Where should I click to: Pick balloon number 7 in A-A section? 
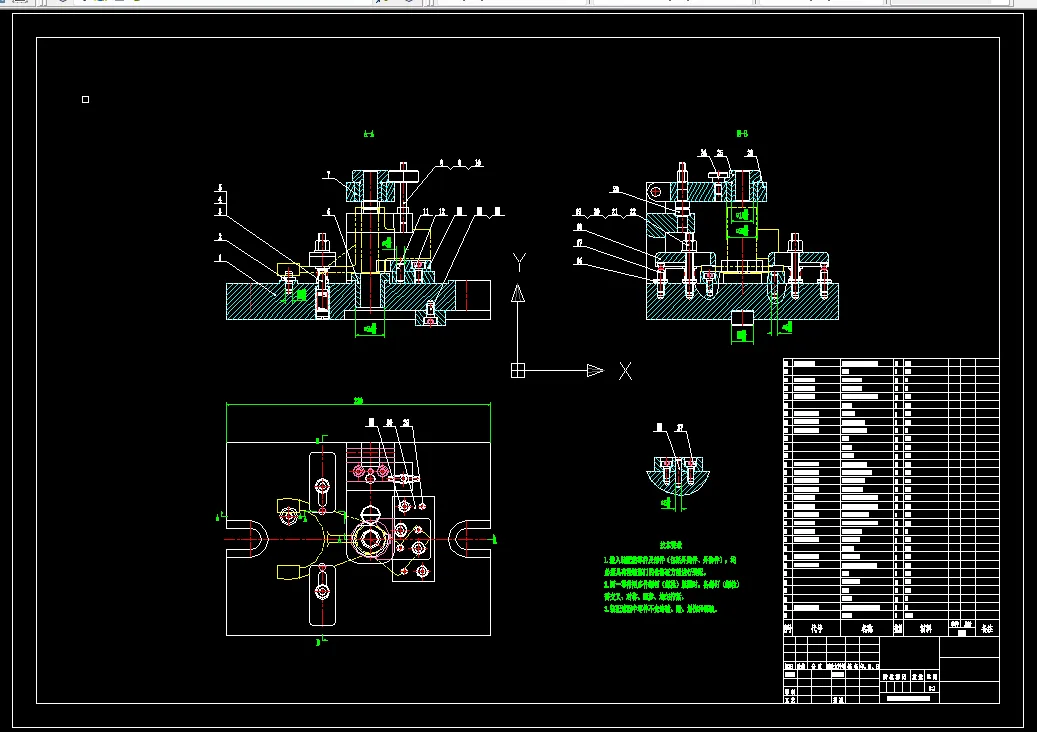tap(328, 175)
